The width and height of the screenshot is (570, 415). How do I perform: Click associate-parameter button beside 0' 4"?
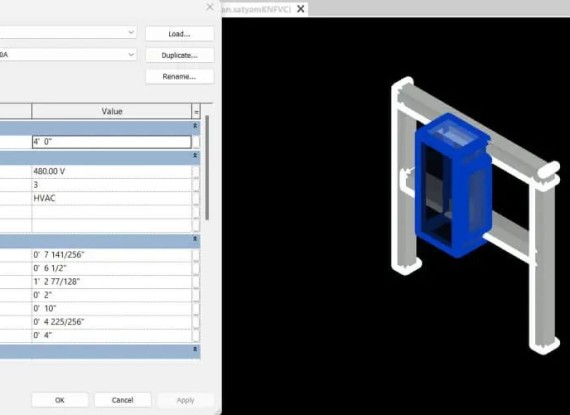coord(196,335)
